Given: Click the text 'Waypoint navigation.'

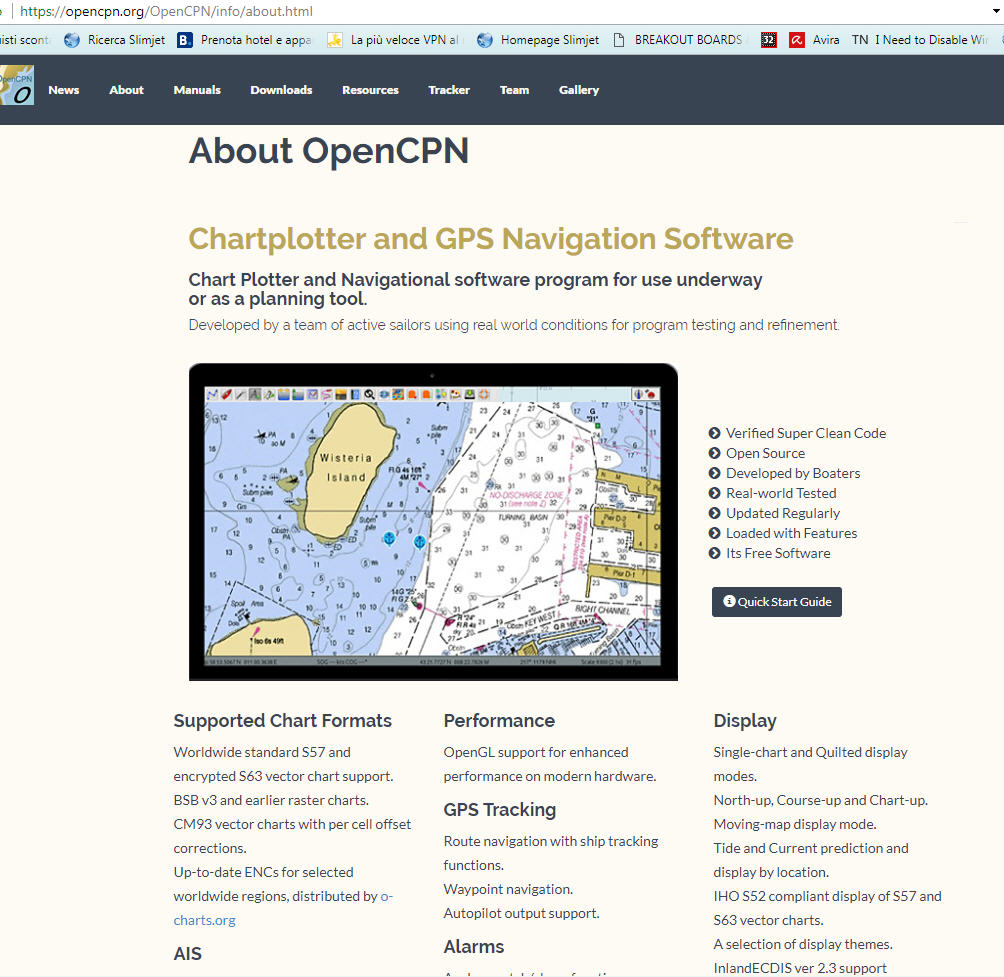Looking at the screenshot, I should pyautogui.click(x=508, y=889).
